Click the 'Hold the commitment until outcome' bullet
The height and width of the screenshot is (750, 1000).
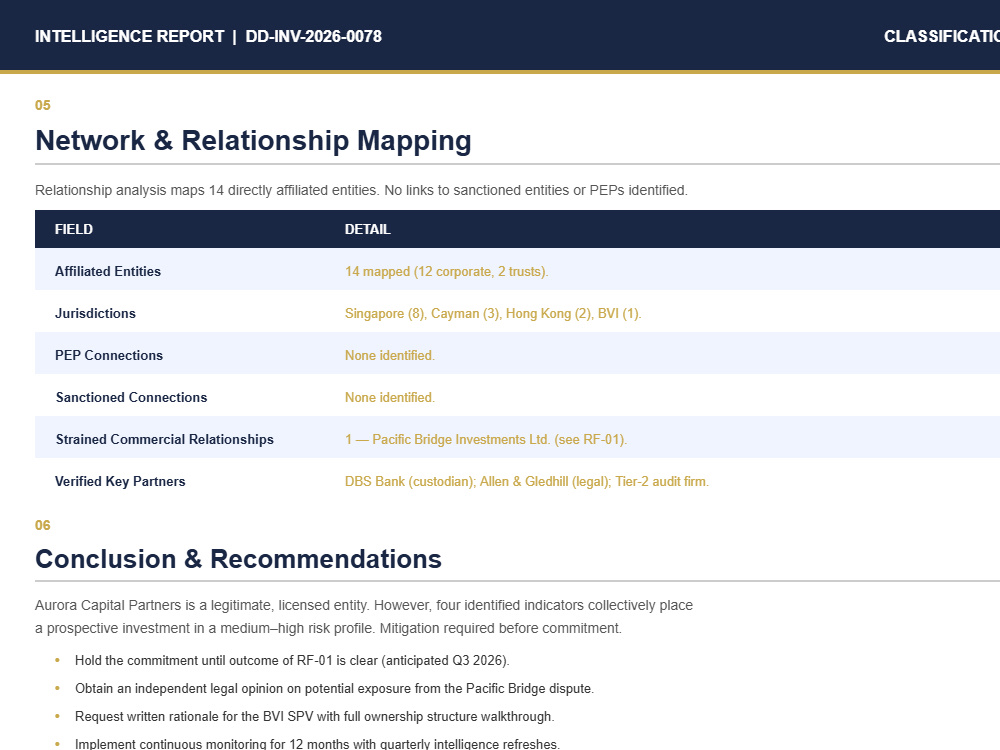click(x=292, y=660)
